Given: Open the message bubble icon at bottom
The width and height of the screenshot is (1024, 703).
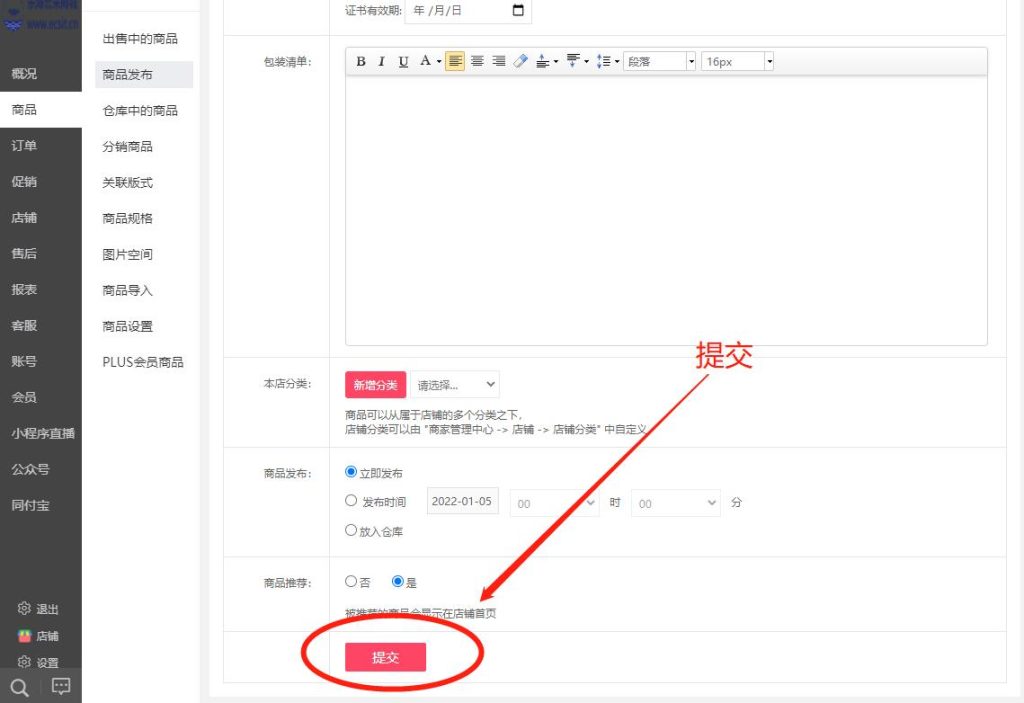Looking at the screenshot, I should pyautogui.click(x=60, y=685).
